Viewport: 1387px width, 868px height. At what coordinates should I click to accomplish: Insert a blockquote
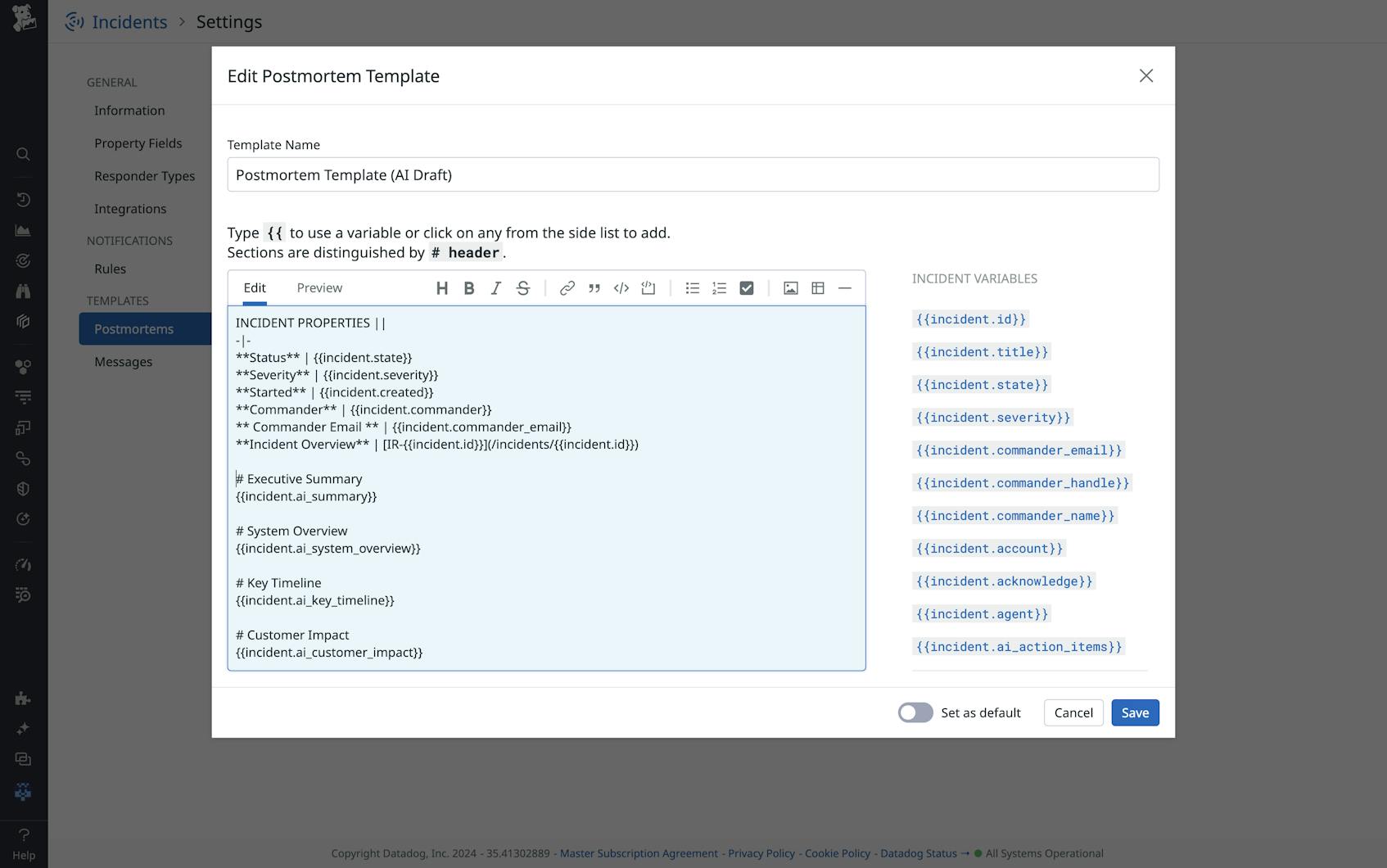click(594, 288)
